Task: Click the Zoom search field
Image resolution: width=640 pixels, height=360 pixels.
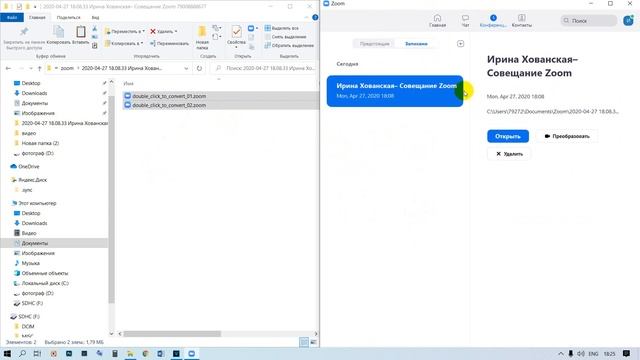Action: (589, 20)
